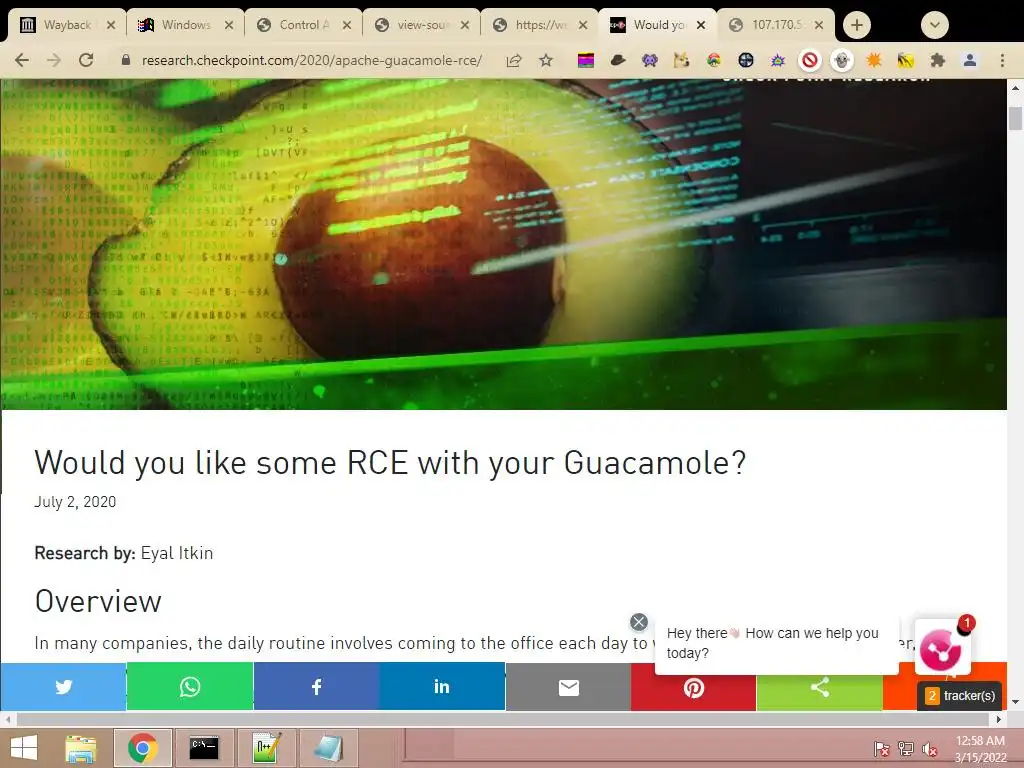Viewport: 1024px width, 768px height.
Task: Share article on Facebook
Action: (x=316, y=686)
